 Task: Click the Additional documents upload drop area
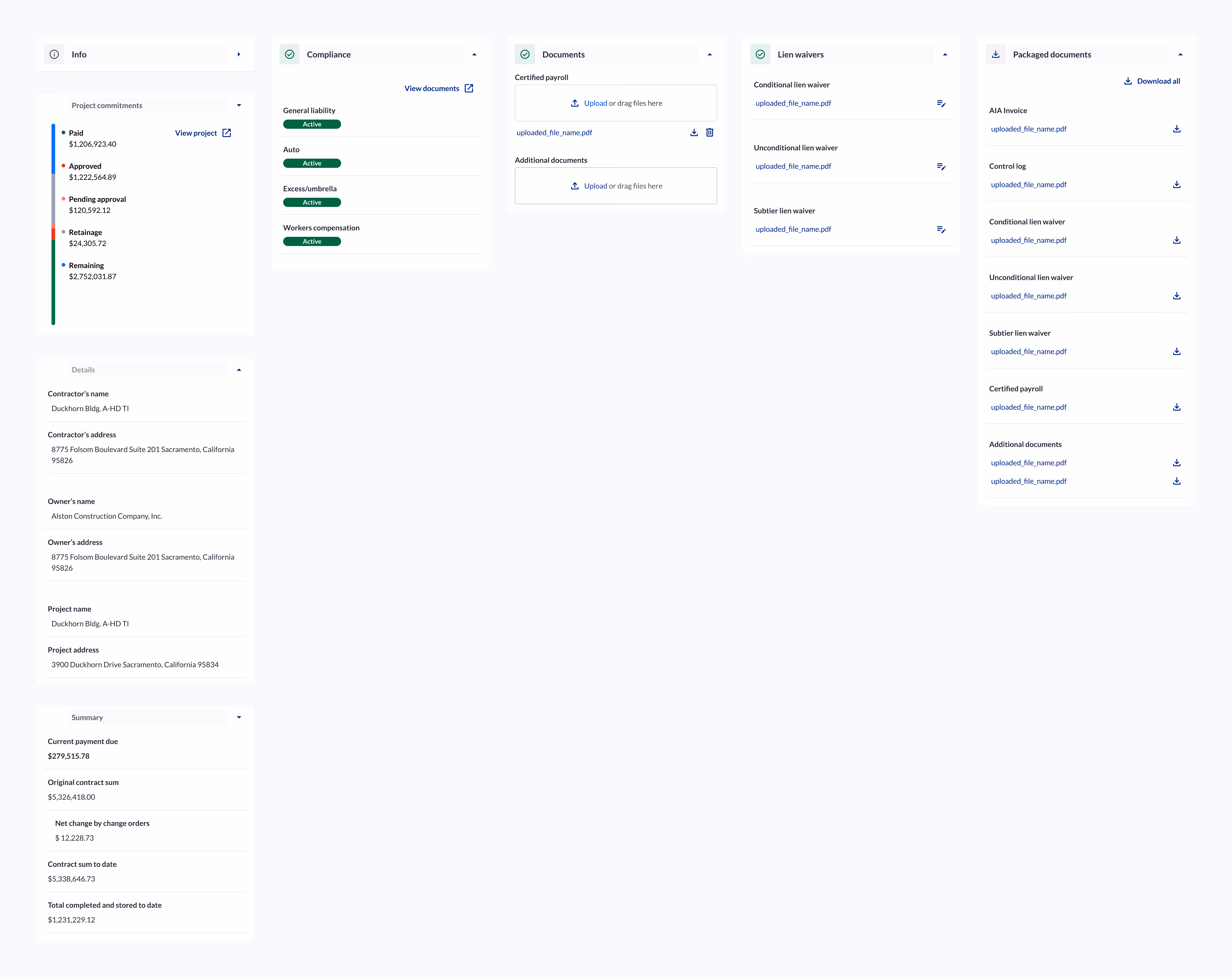(x=616, y=186)
